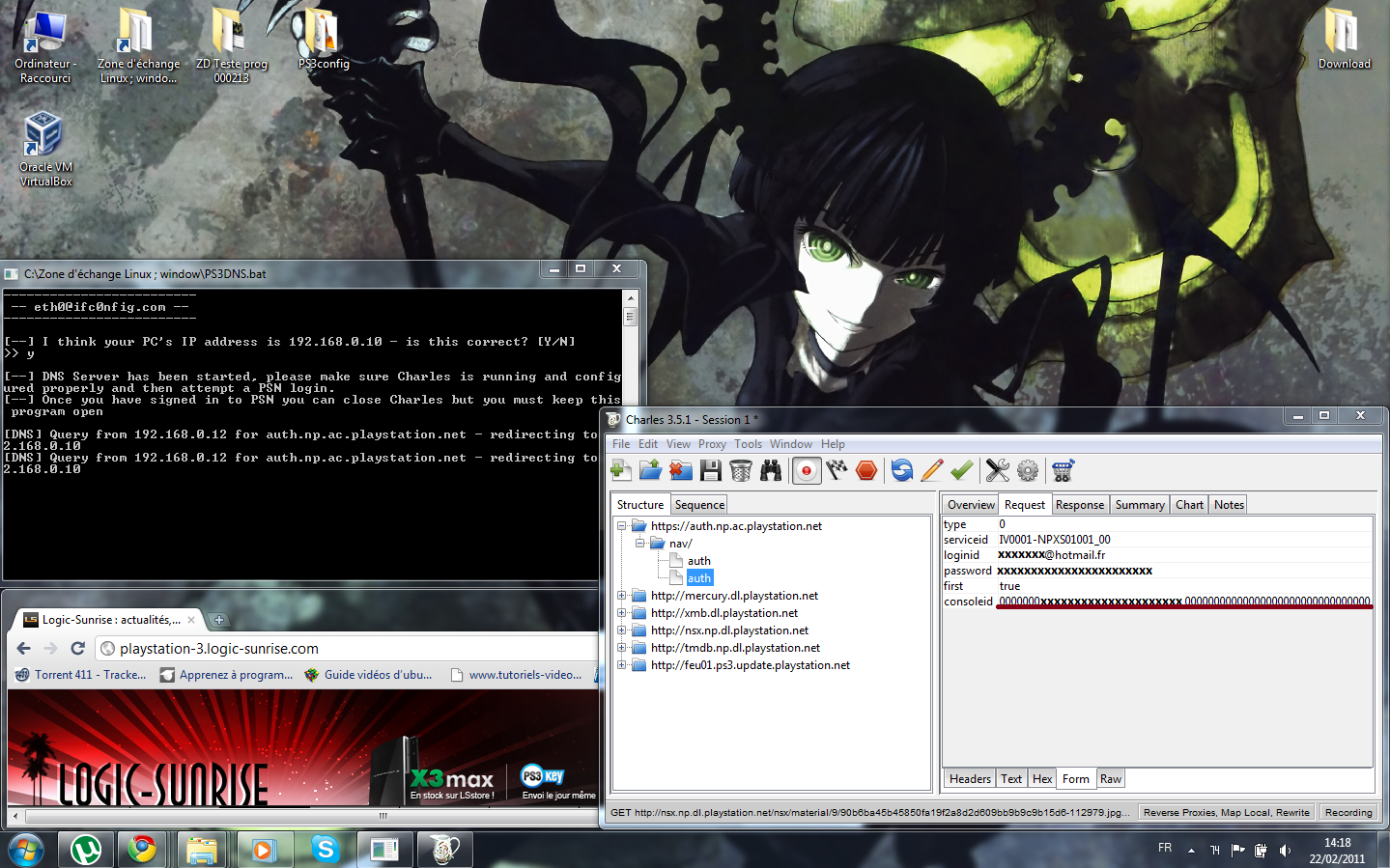Click Chrome back arrow button

click(24, 649)
